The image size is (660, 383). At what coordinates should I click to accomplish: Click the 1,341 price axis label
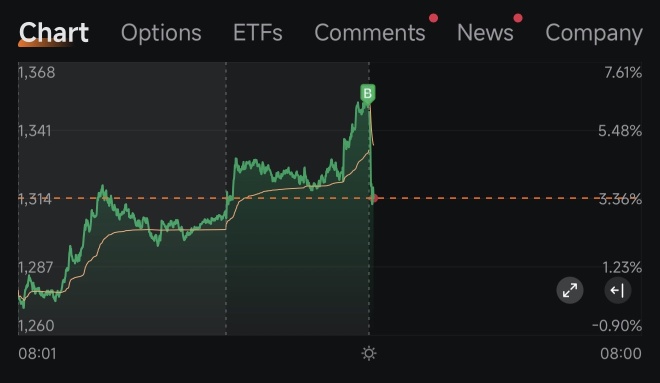pyautogui.click(x=35, y=131)
